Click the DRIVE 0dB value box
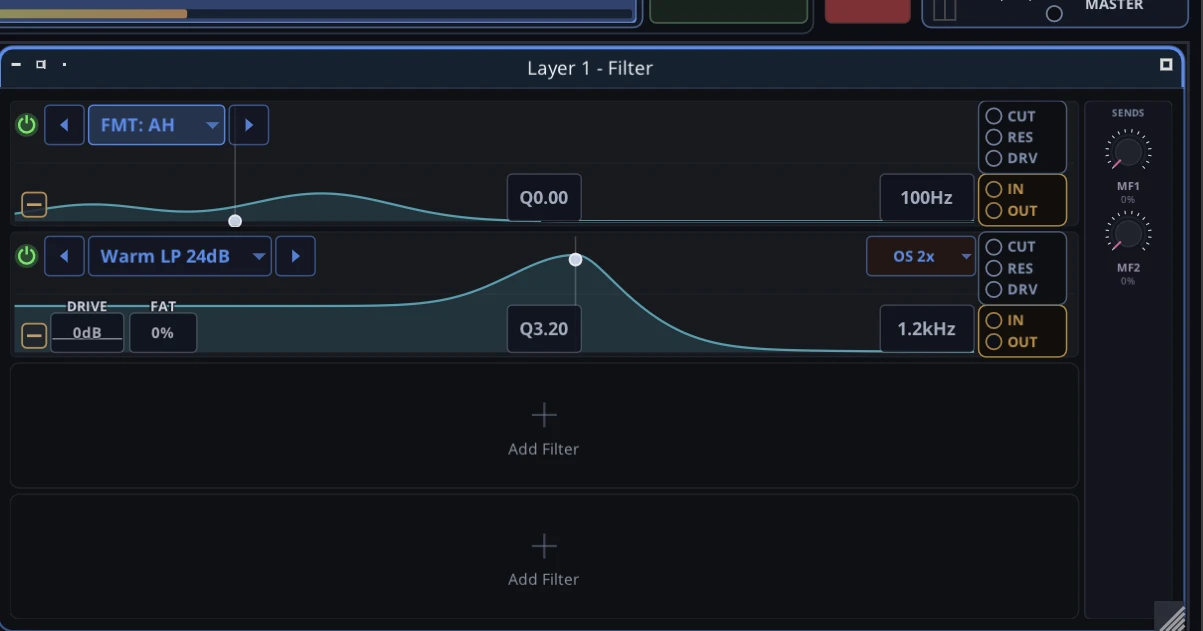Screen dimensions: 1203x631 [87, 333]
